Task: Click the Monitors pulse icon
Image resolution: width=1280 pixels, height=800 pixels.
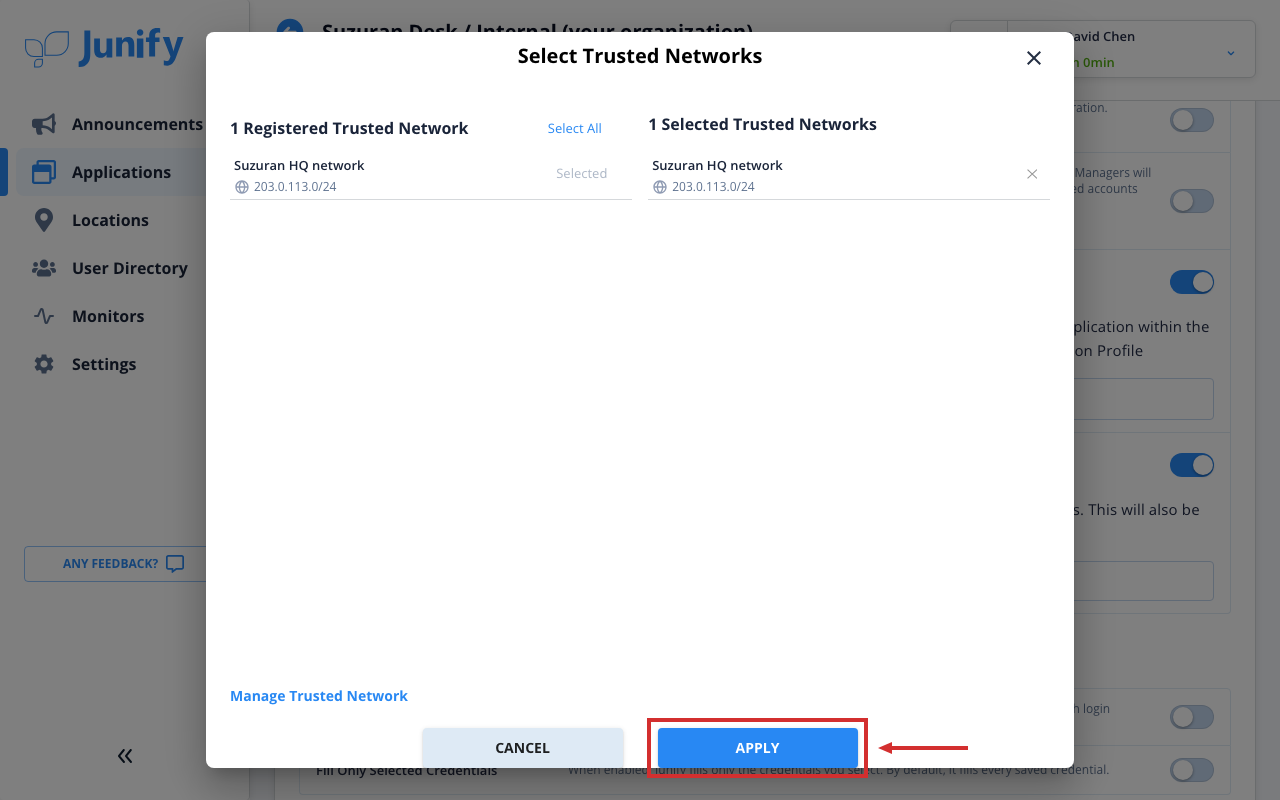Action: (x=44, y=316)
